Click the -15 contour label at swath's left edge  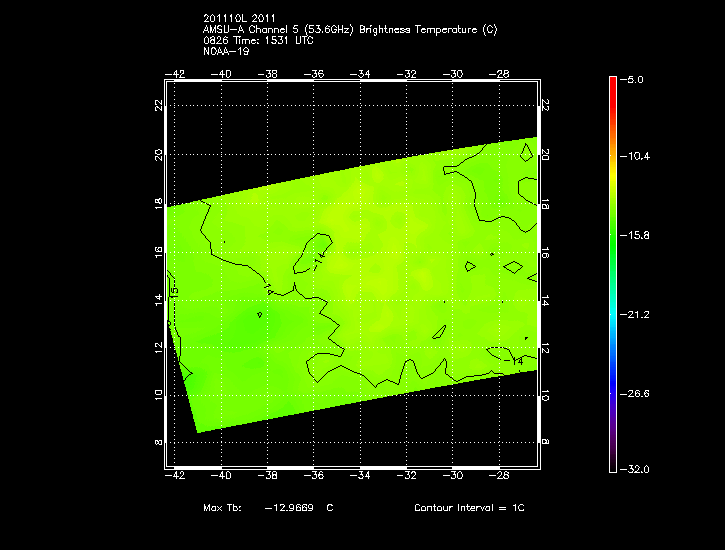pos(174,292)
